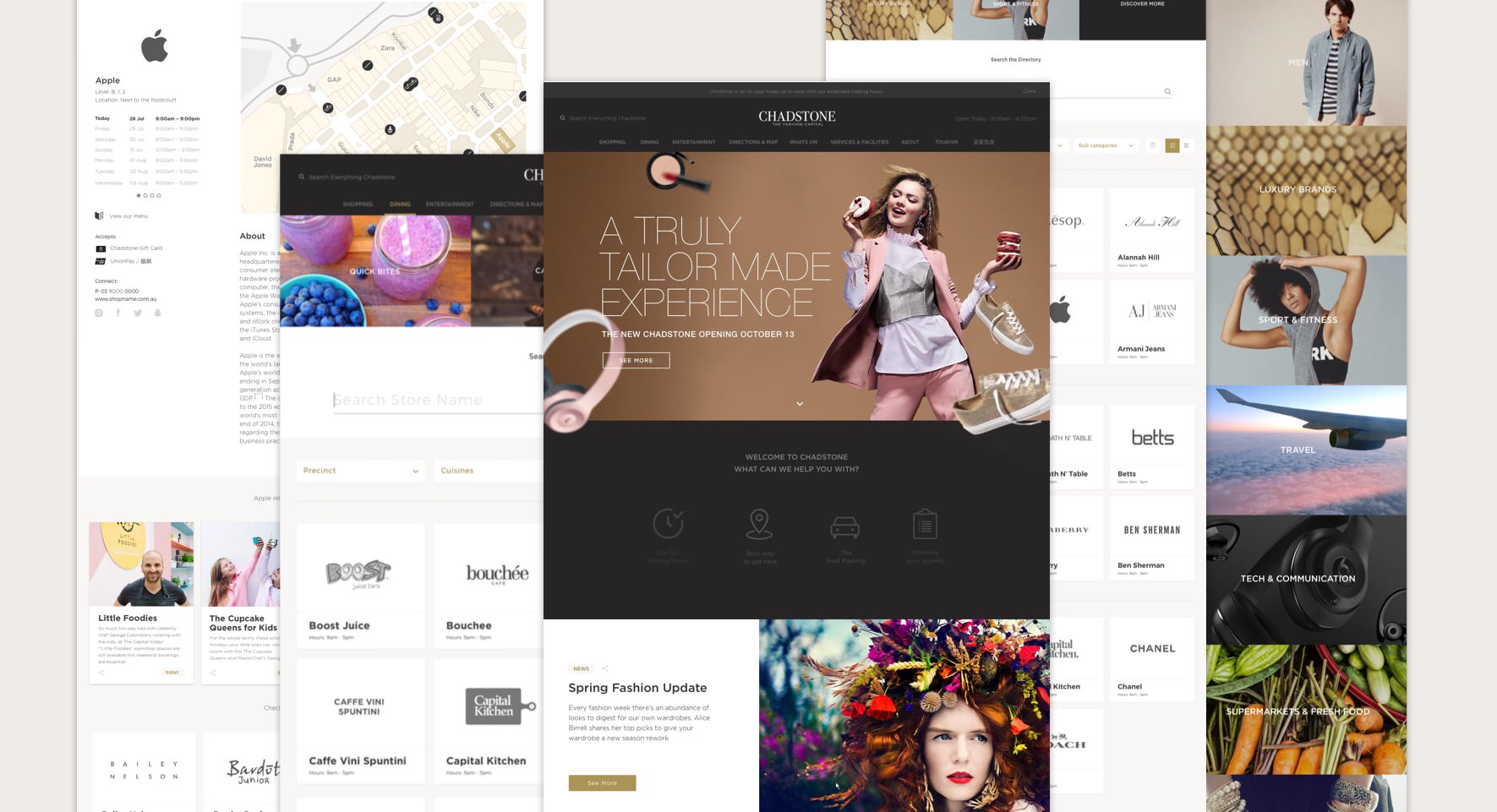Screen dimensions: 1497x812
Task: Click the down chevron at the bottom of the hero banner
Action: 800,404
